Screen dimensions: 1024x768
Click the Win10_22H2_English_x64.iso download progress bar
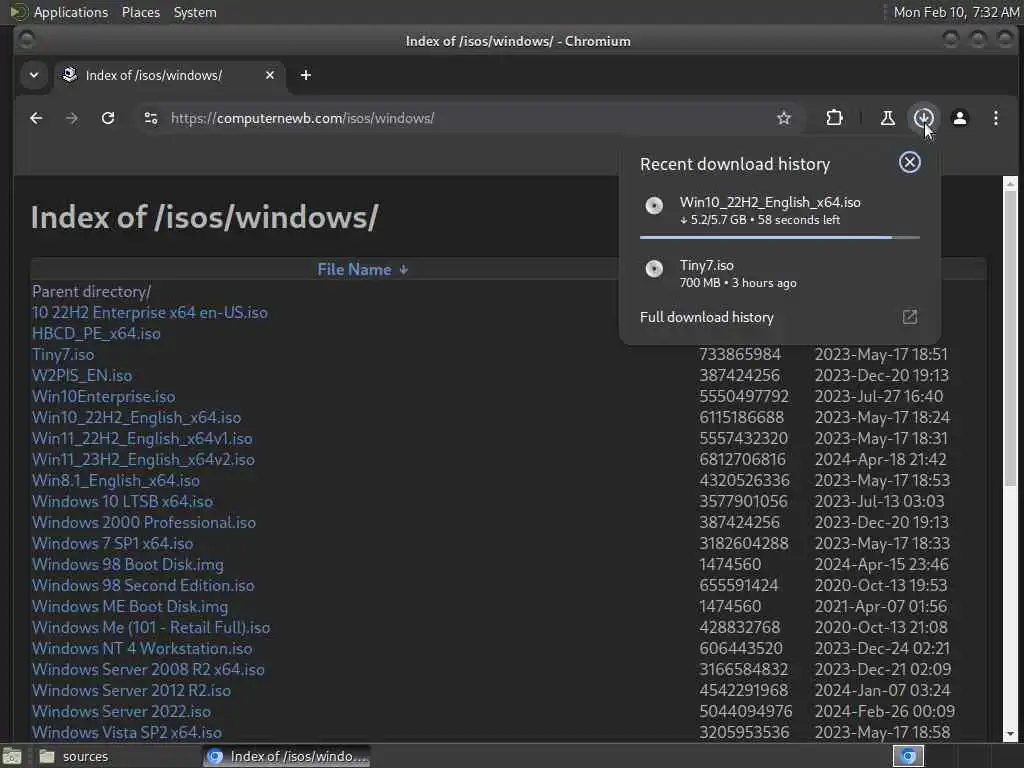[780, 238]
